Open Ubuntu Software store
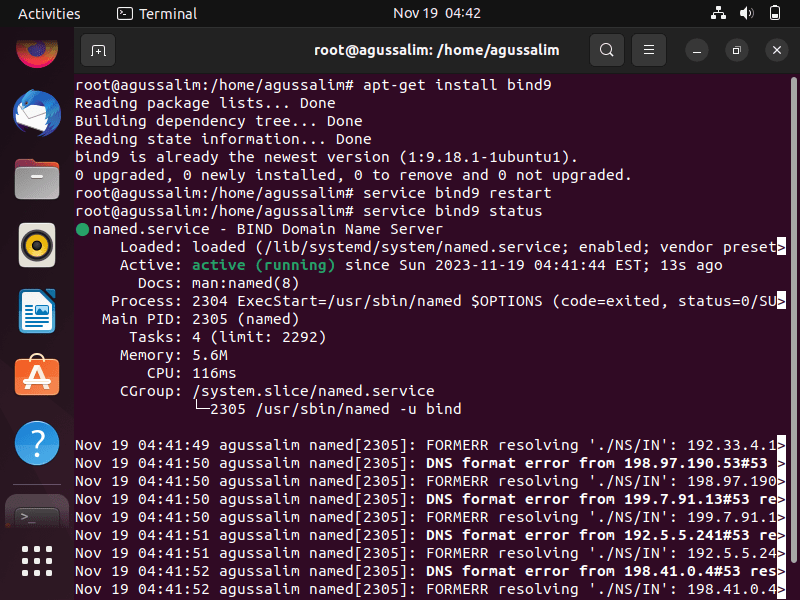This screenshot has height=600, width=800. pos(37,376)
